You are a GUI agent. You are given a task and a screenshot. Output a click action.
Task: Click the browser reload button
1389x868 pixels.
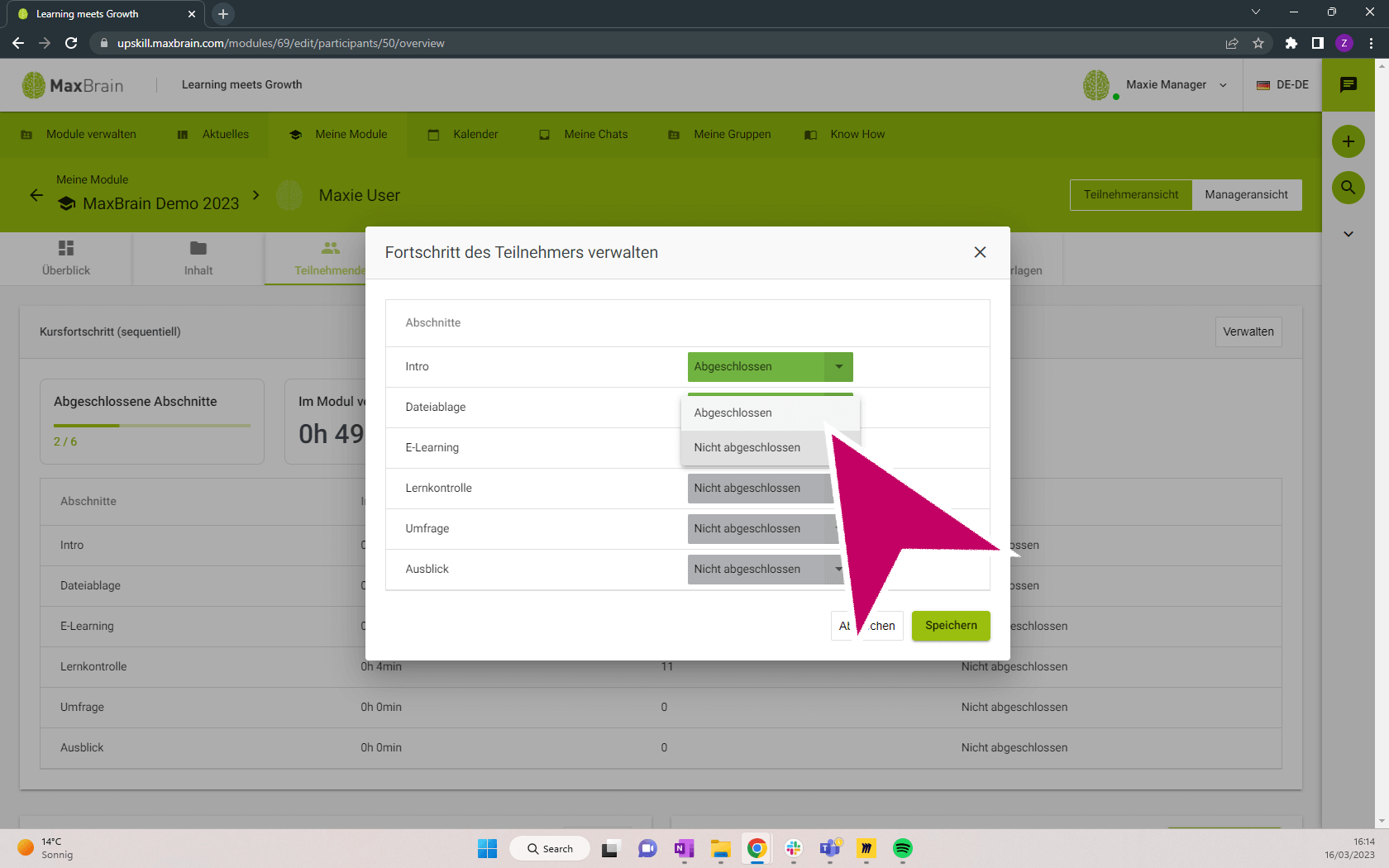pos(71,43)
